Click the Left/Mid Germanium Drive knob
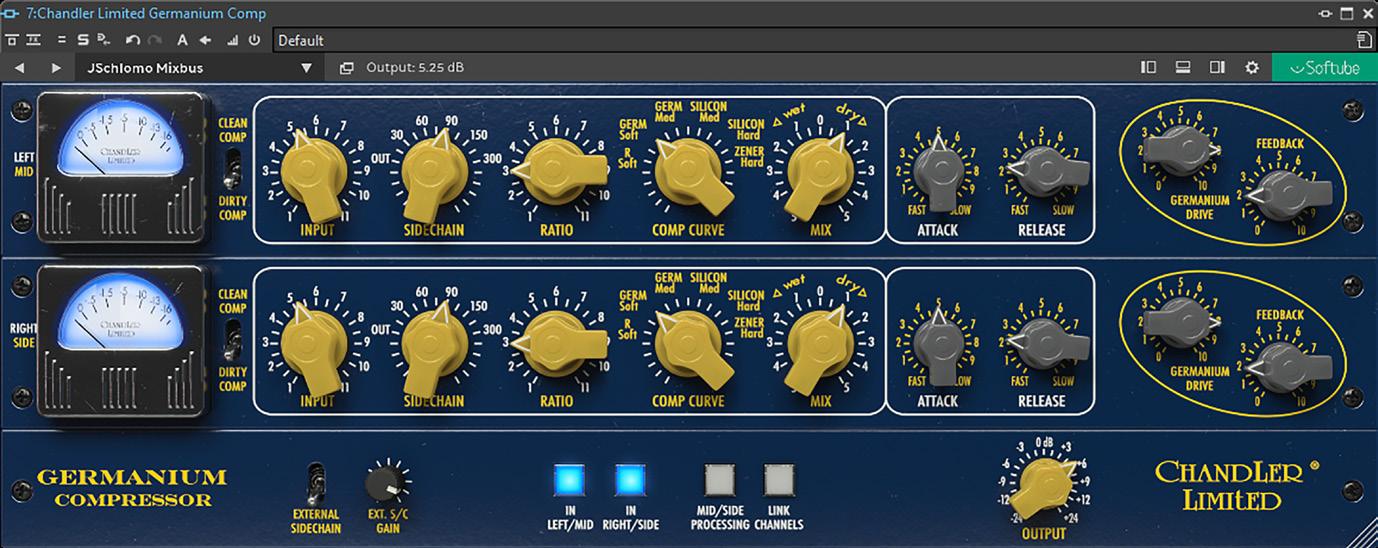1378x548 pixels. 1179,150
